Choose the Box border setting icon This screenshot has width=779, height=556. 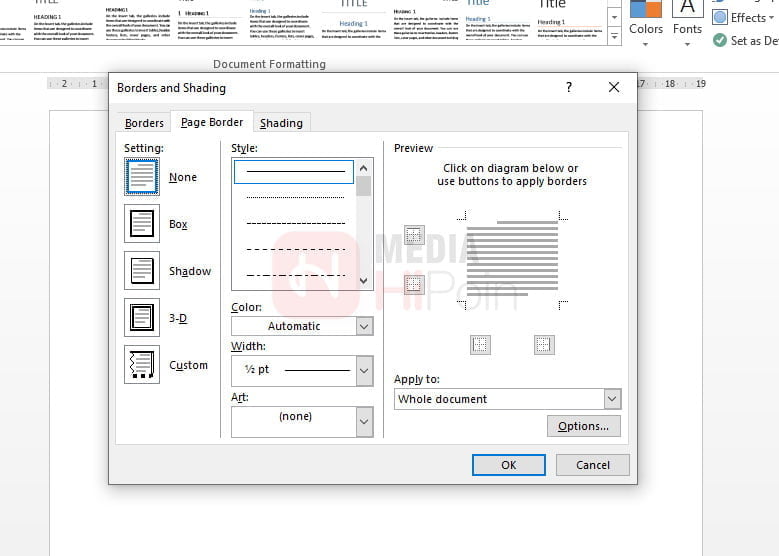point(142,224)
